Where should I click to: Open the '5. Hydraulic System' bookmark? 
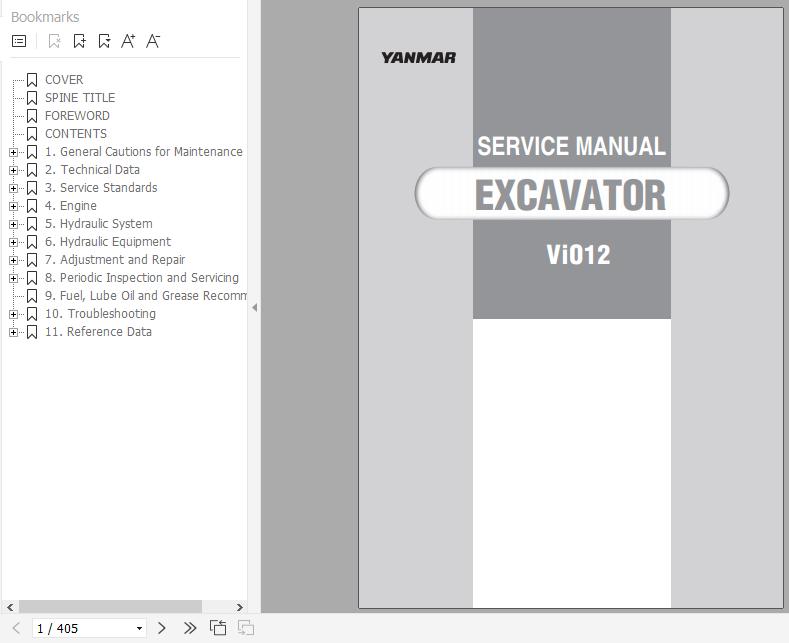point(99,224)
